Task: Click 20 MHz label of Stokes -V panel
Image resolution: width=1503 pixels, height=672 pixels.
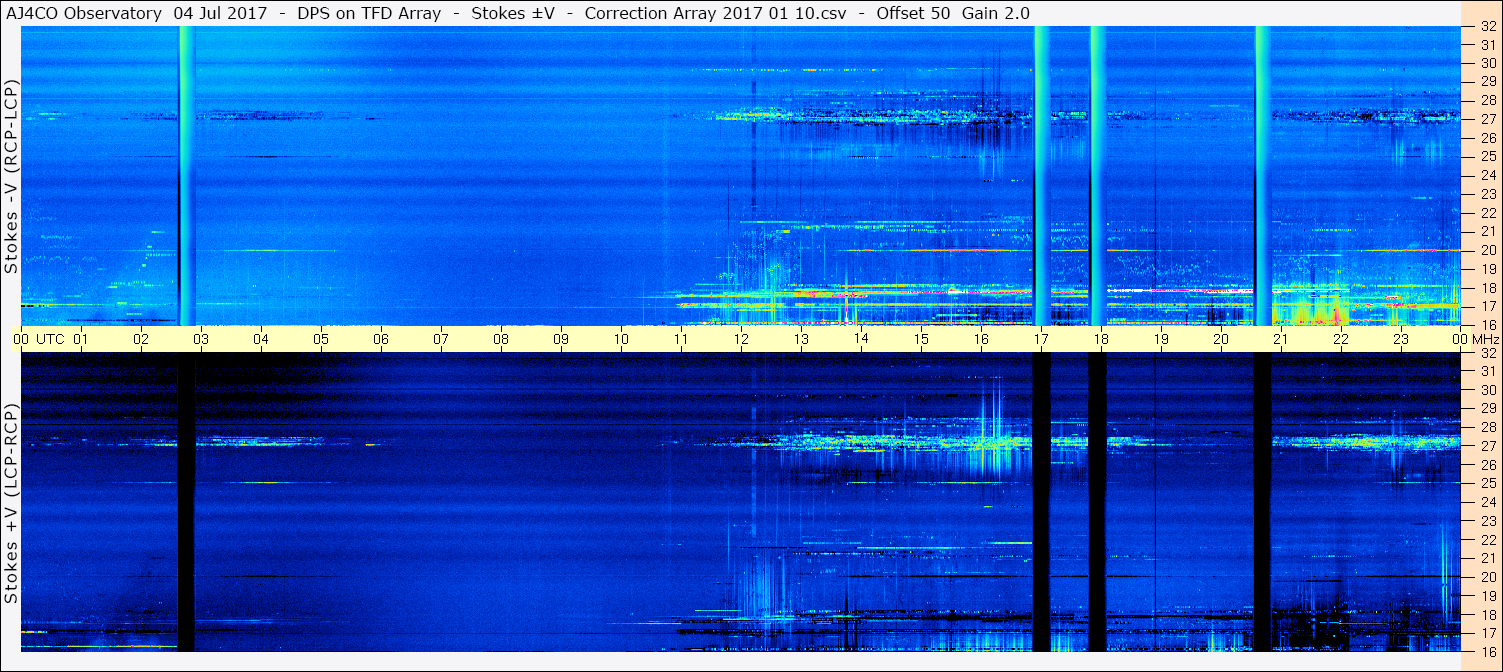Action: coord(1487,251)
